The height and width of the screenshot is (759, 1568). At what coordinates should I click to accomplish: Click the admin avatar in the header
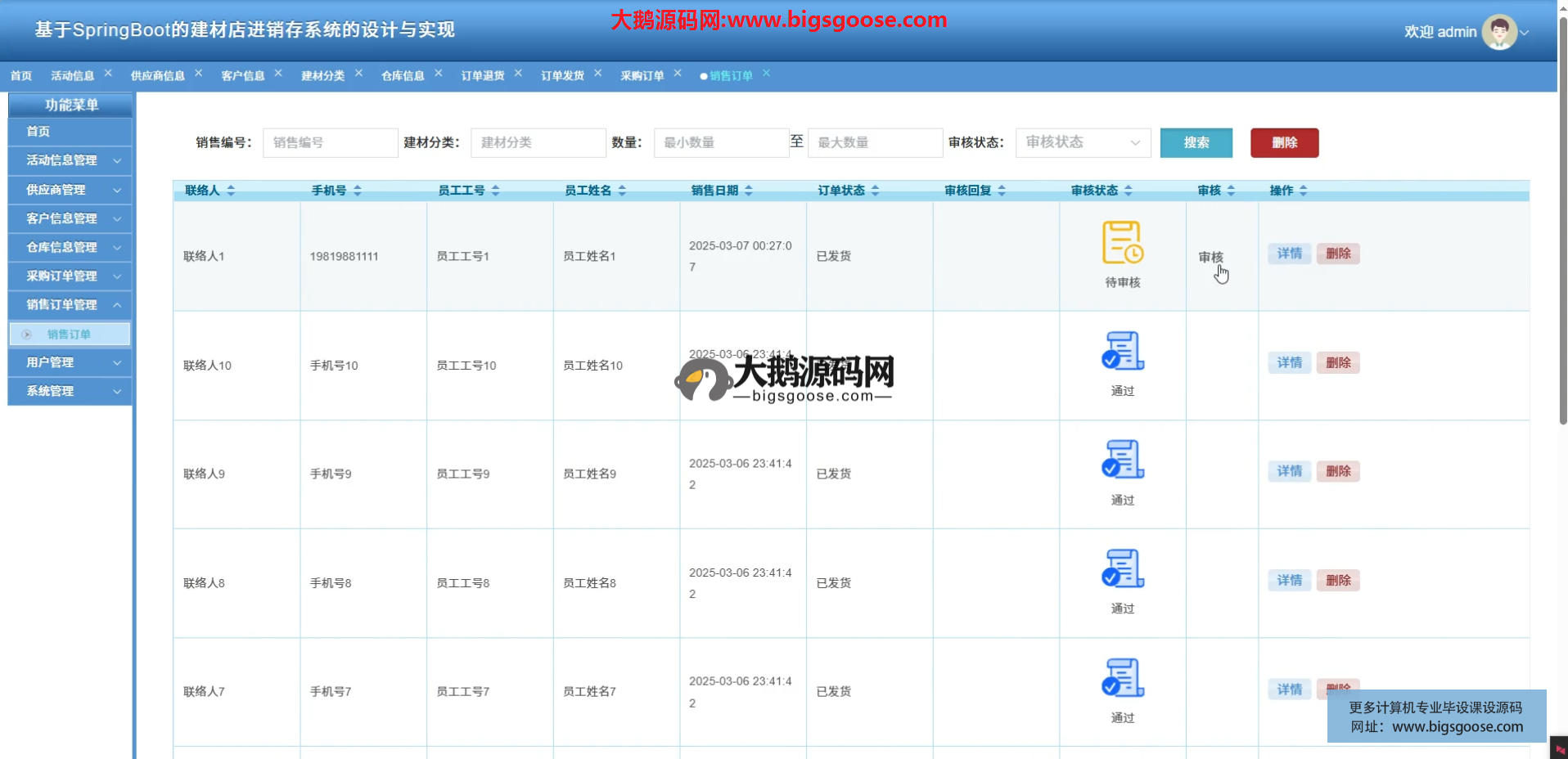pyautogui.click(x=1498, y=32)
